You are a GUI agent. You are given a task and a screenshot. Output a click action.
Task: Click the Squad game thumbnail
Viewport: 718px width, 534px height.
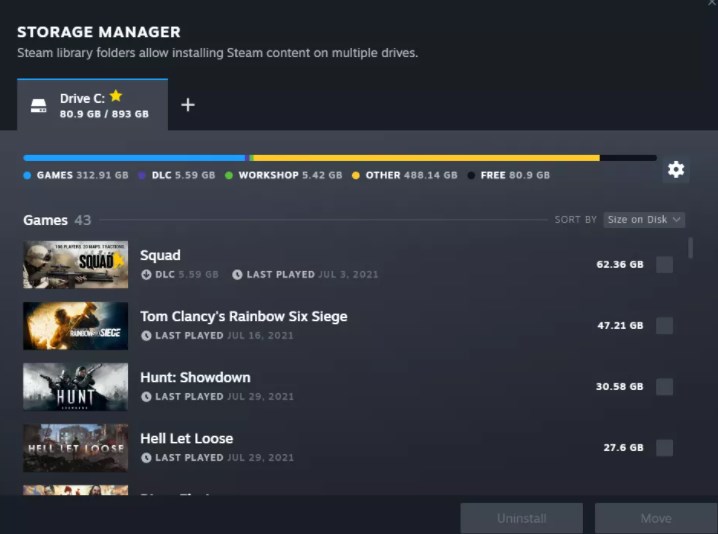tap(76, 265)
